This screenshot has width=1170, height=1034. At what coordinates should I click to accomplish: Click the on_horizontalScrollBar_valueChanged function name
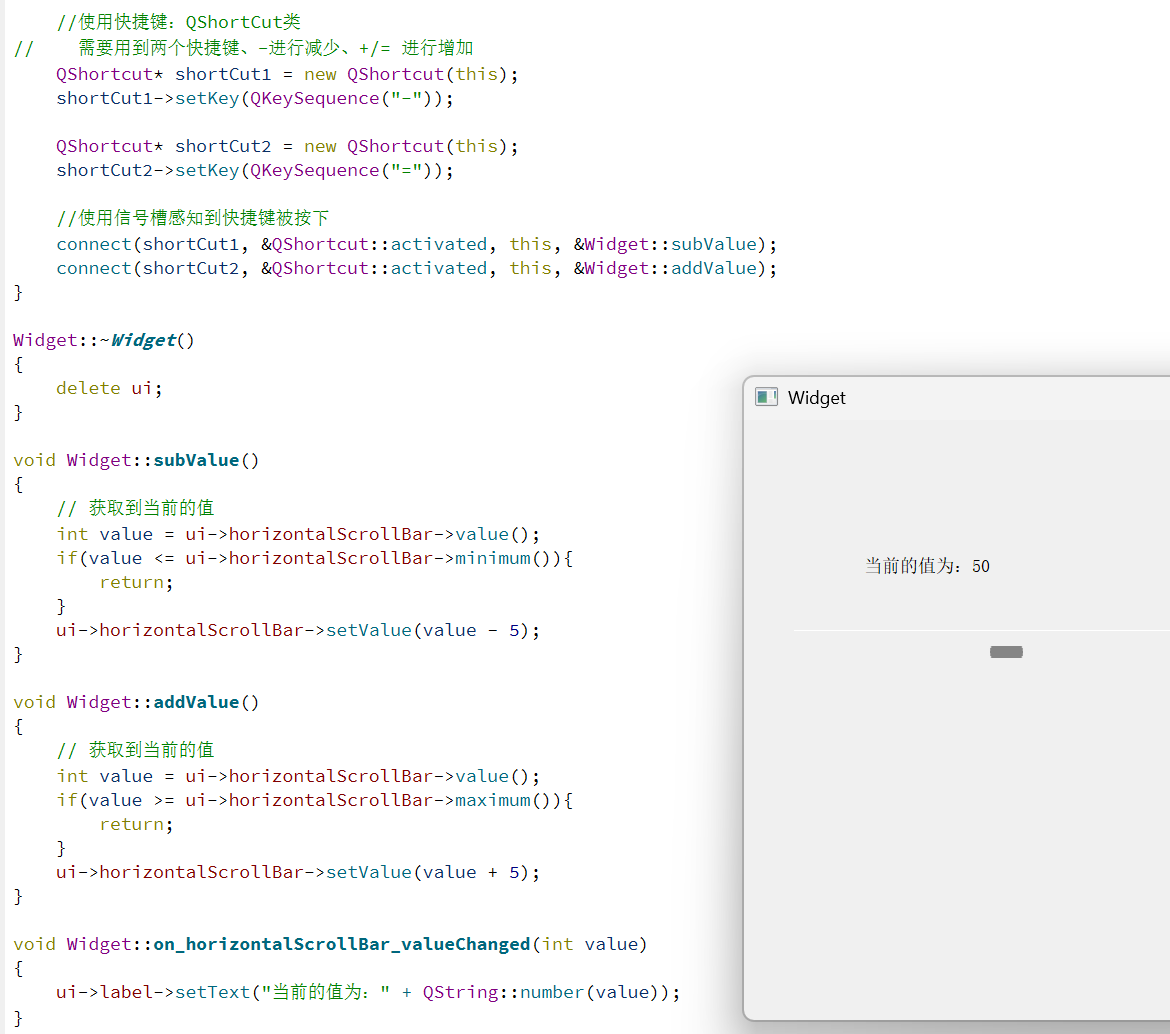(342, 944)
